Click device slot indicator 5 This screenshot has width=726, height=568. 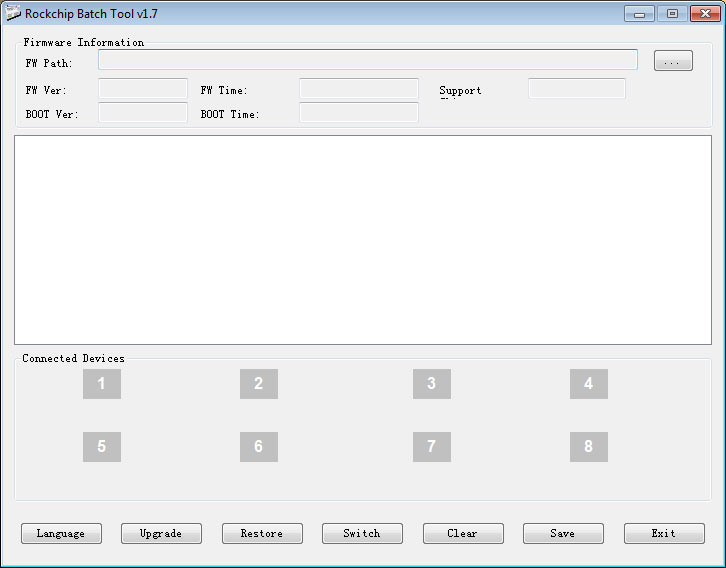point(102,447)
